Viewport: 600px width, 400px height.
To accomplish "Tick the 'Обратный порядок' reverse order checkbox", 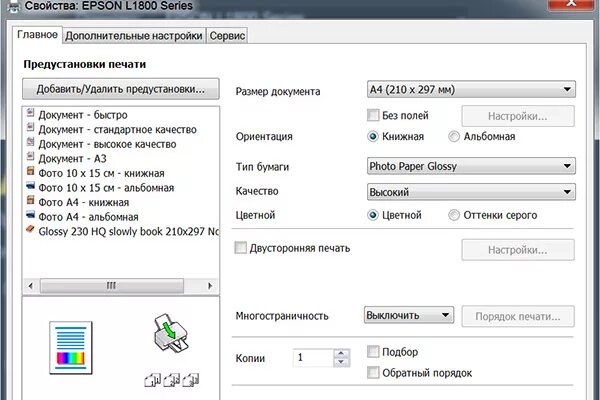I will click(373, 372).
